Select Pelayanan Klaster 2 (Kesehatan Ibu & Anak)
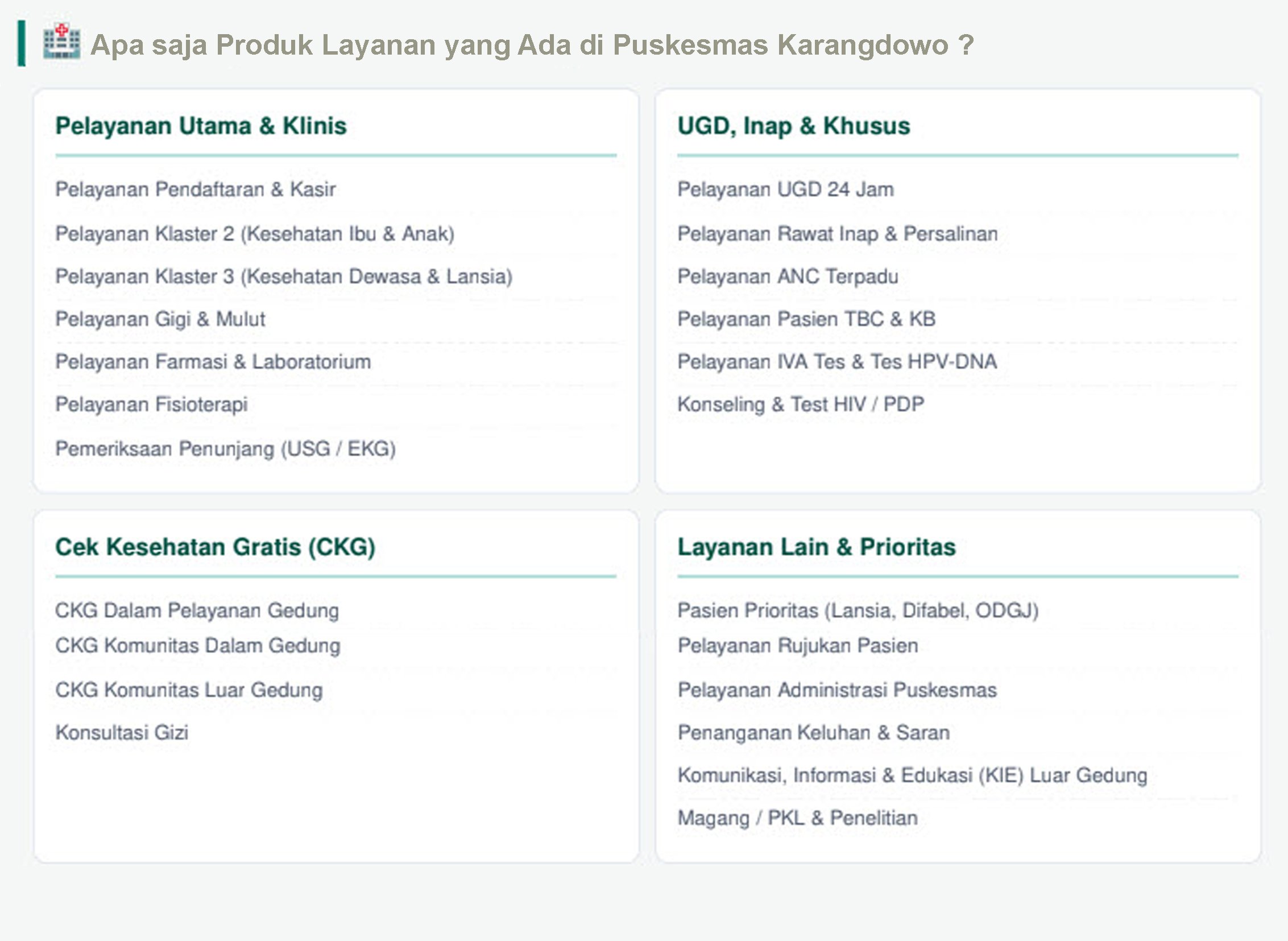 (x=255, y=233)
